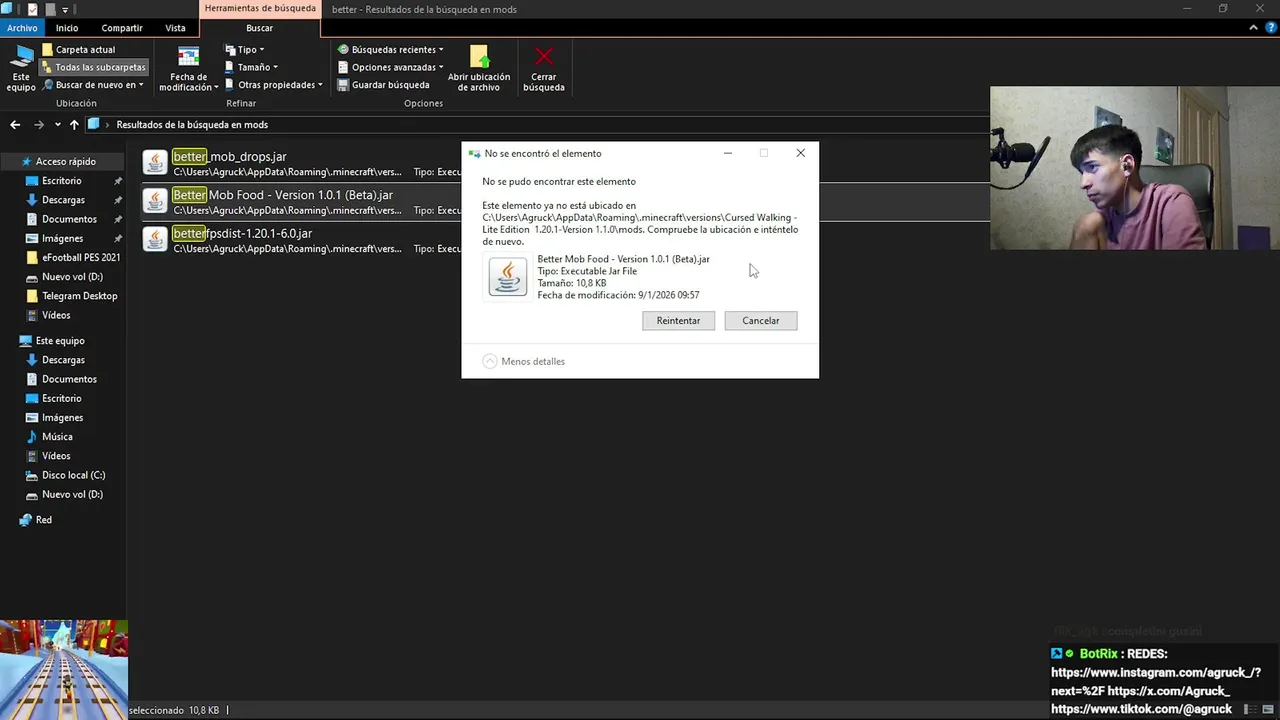Select betterfpsdist-1.20.1-6.0.jar file icon
This screenshot has width=1280, height=720.
[x=155, y=239]
